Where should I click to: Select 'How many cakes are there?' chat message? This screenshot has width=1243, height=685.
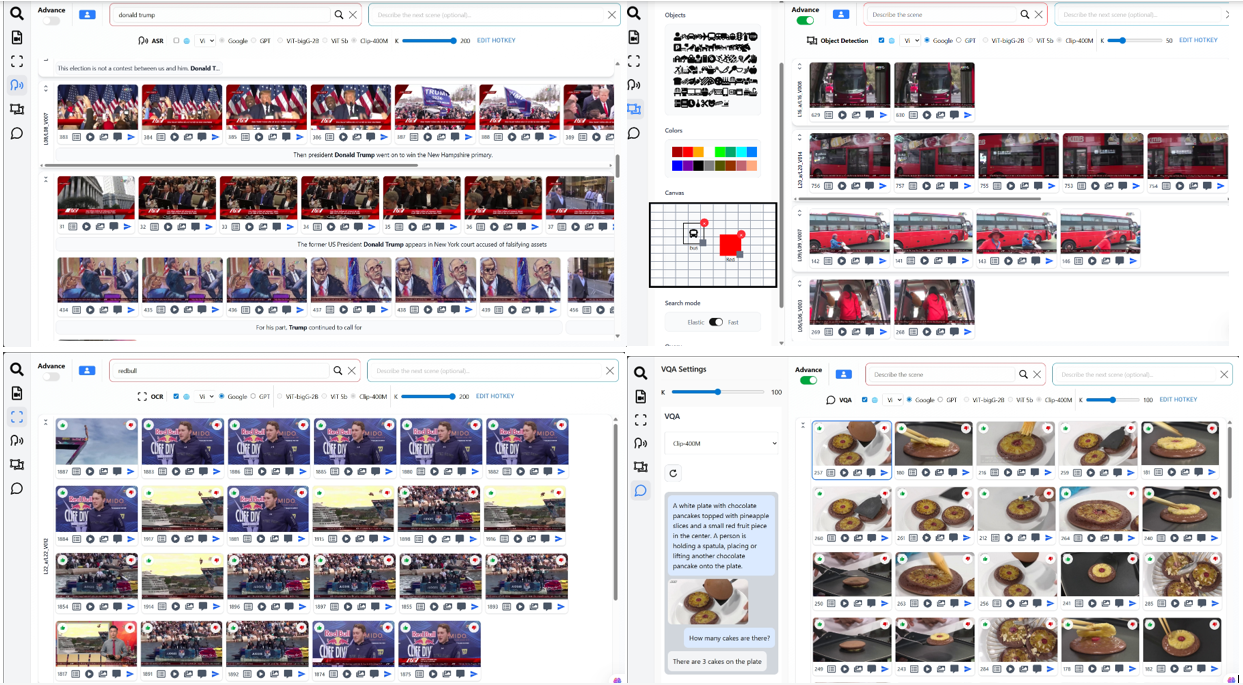[x=730, y=638]
